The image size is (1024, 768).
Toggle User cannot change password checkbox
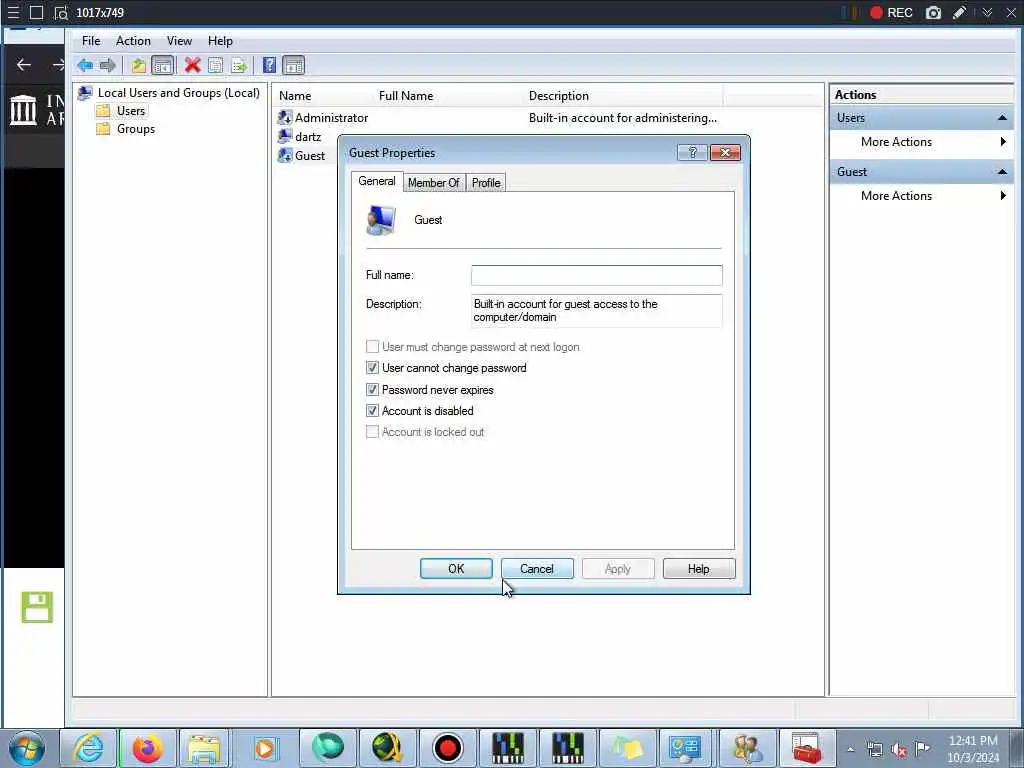(x=372, y=368)
